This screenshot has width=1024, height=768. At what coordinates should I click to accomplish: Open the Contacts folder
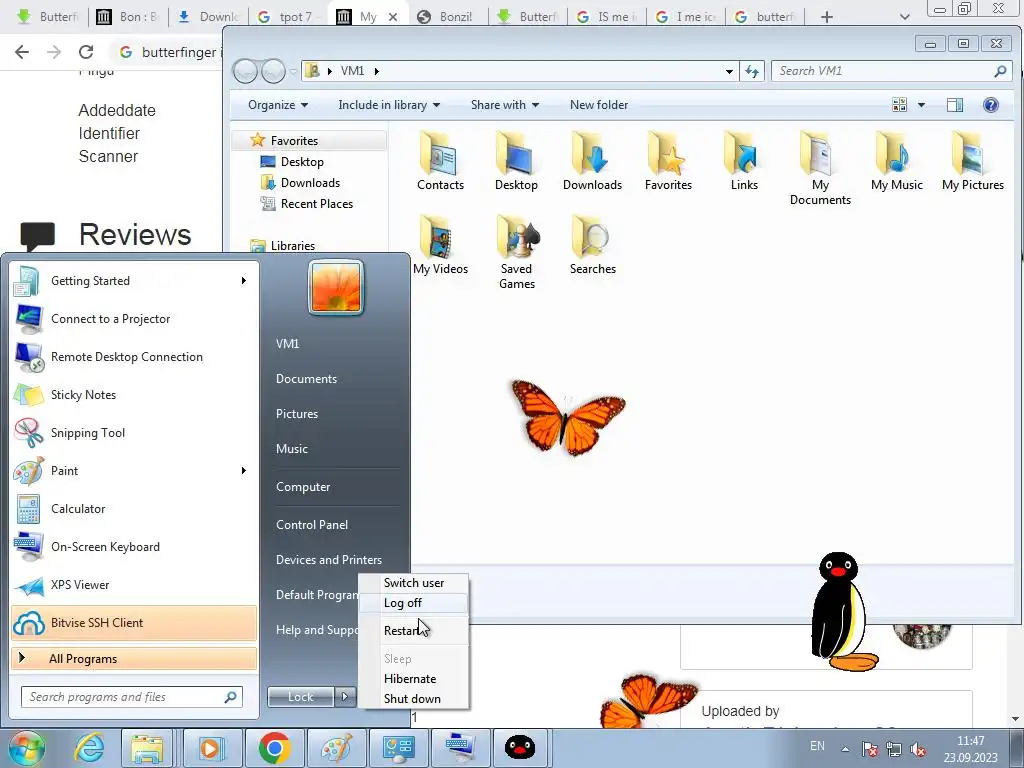(x=440, y=161)
